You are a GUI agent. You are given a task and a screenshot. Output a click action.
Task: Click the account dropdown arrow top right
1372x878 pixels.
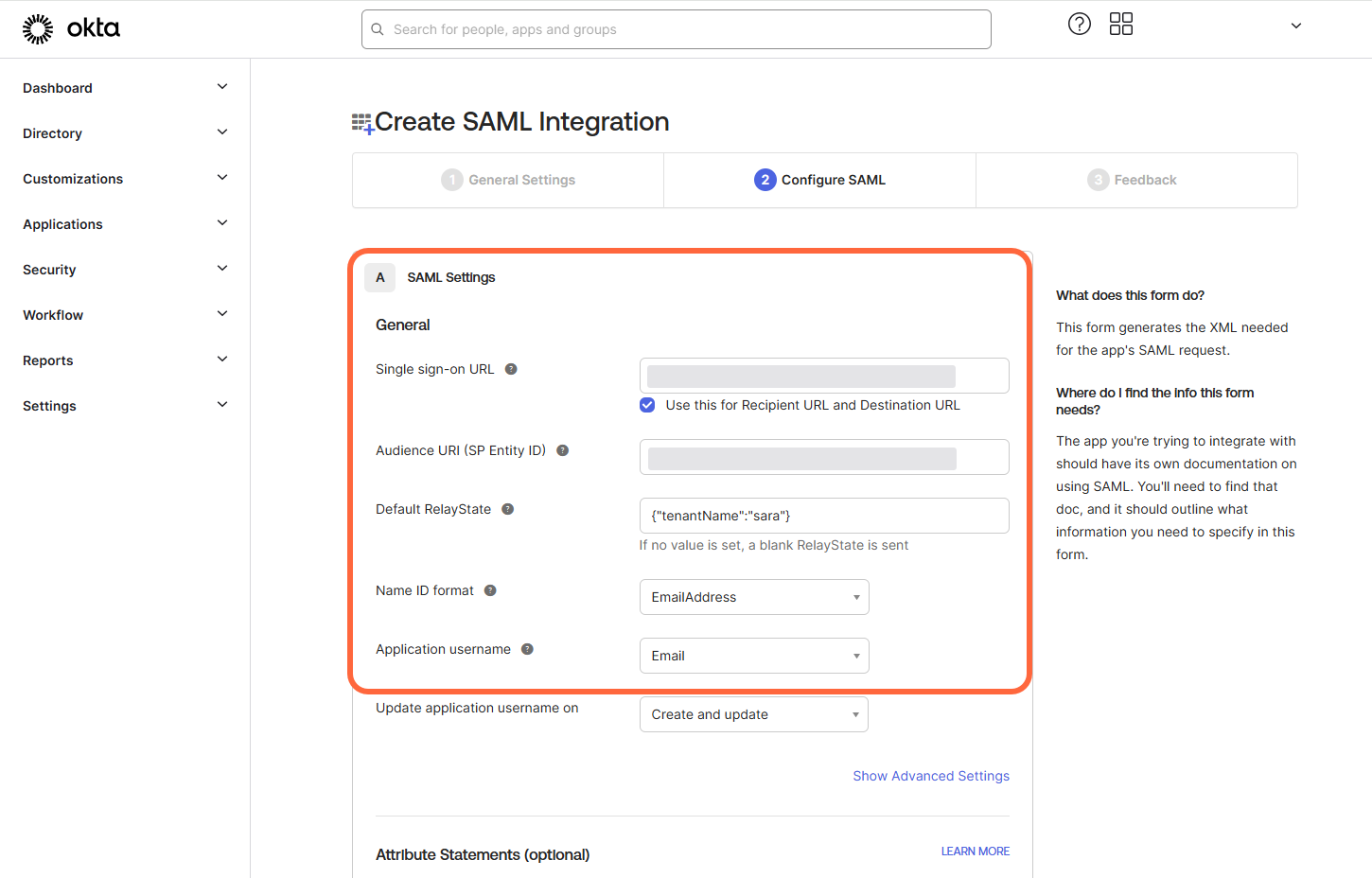point(1294,26)
